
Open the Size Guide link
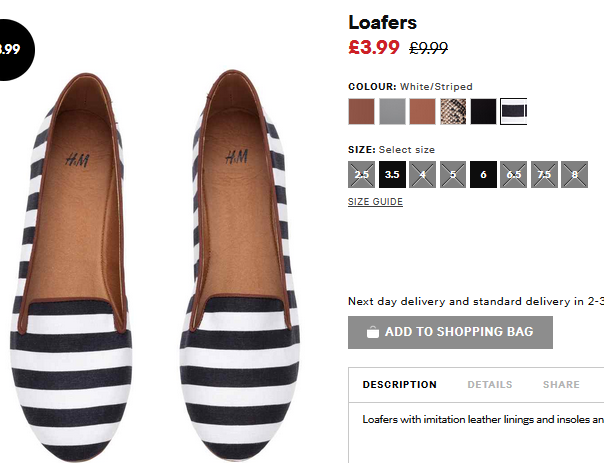pos(375,202)
